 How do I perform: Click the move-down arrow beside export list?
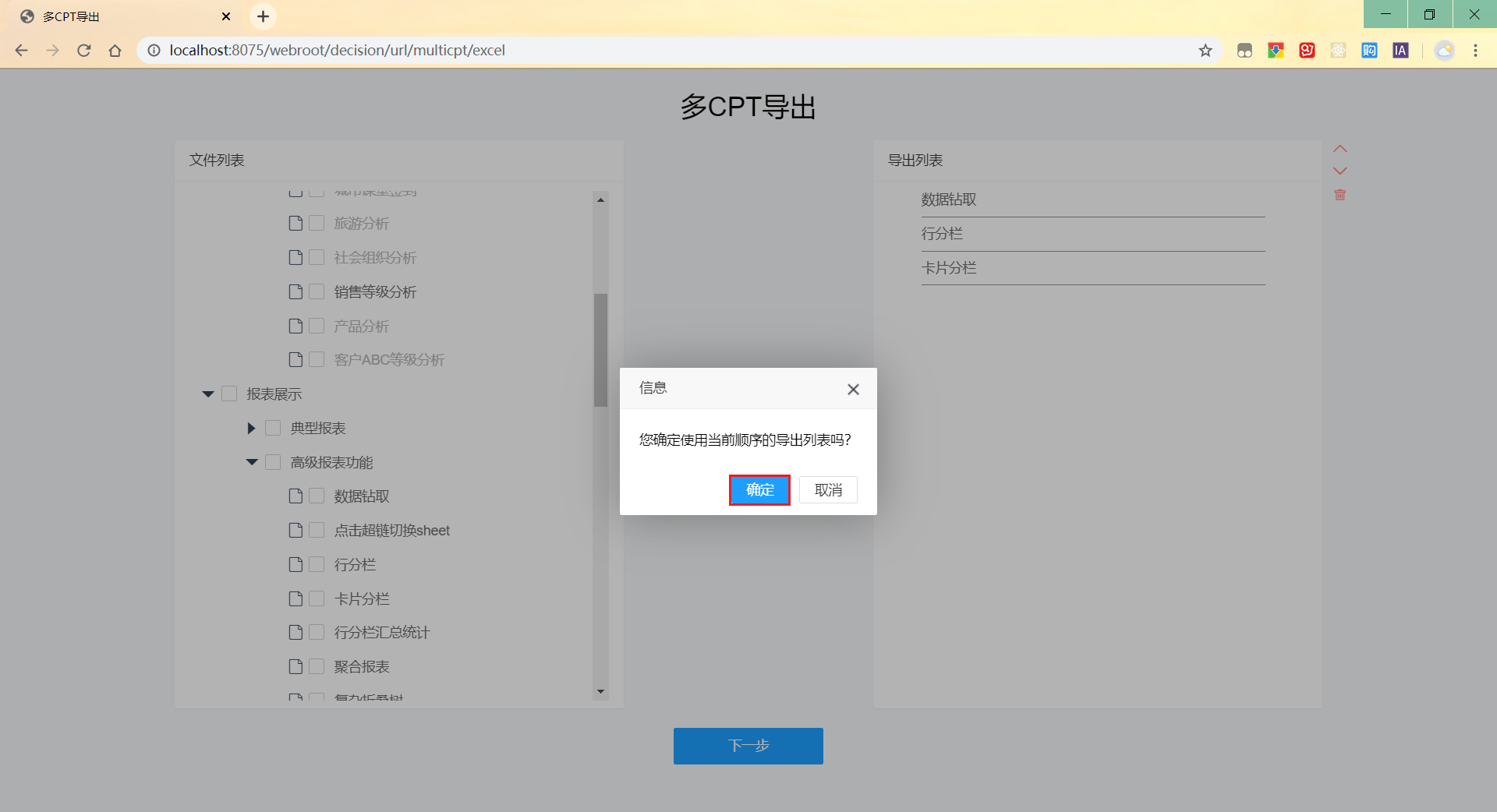click(x=1340, y=171)
